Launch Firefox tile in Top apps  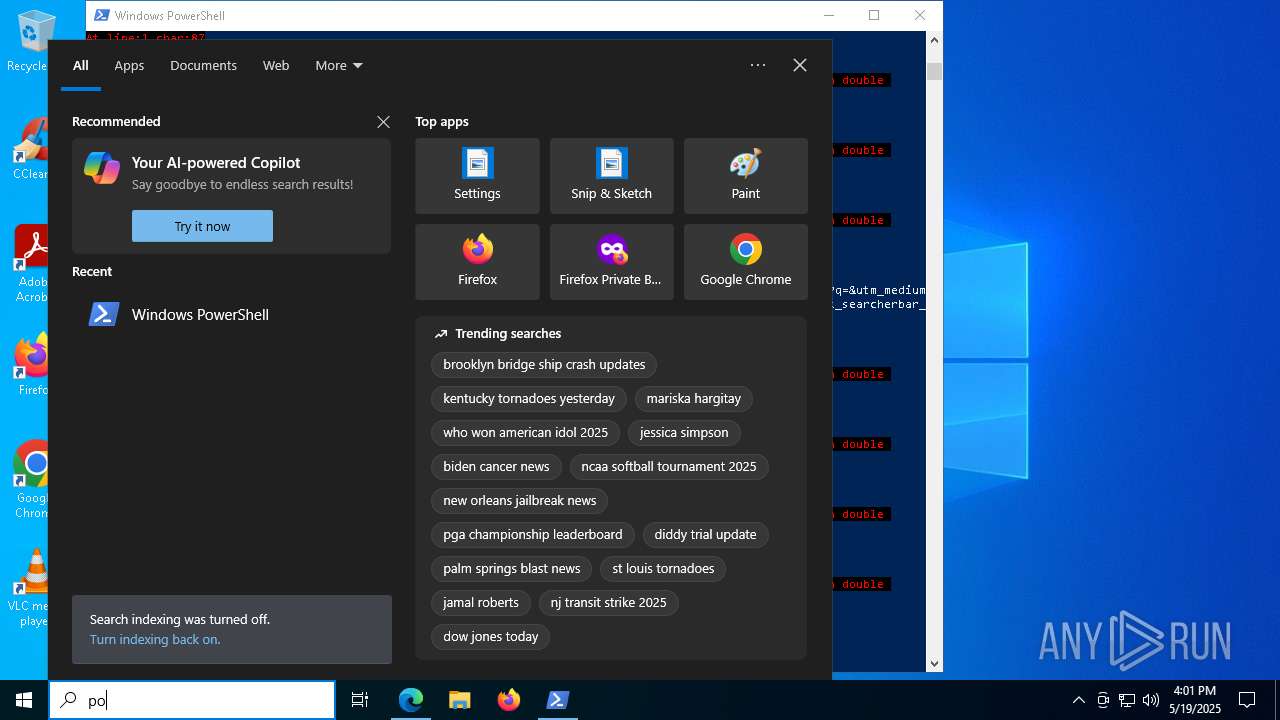477,262
